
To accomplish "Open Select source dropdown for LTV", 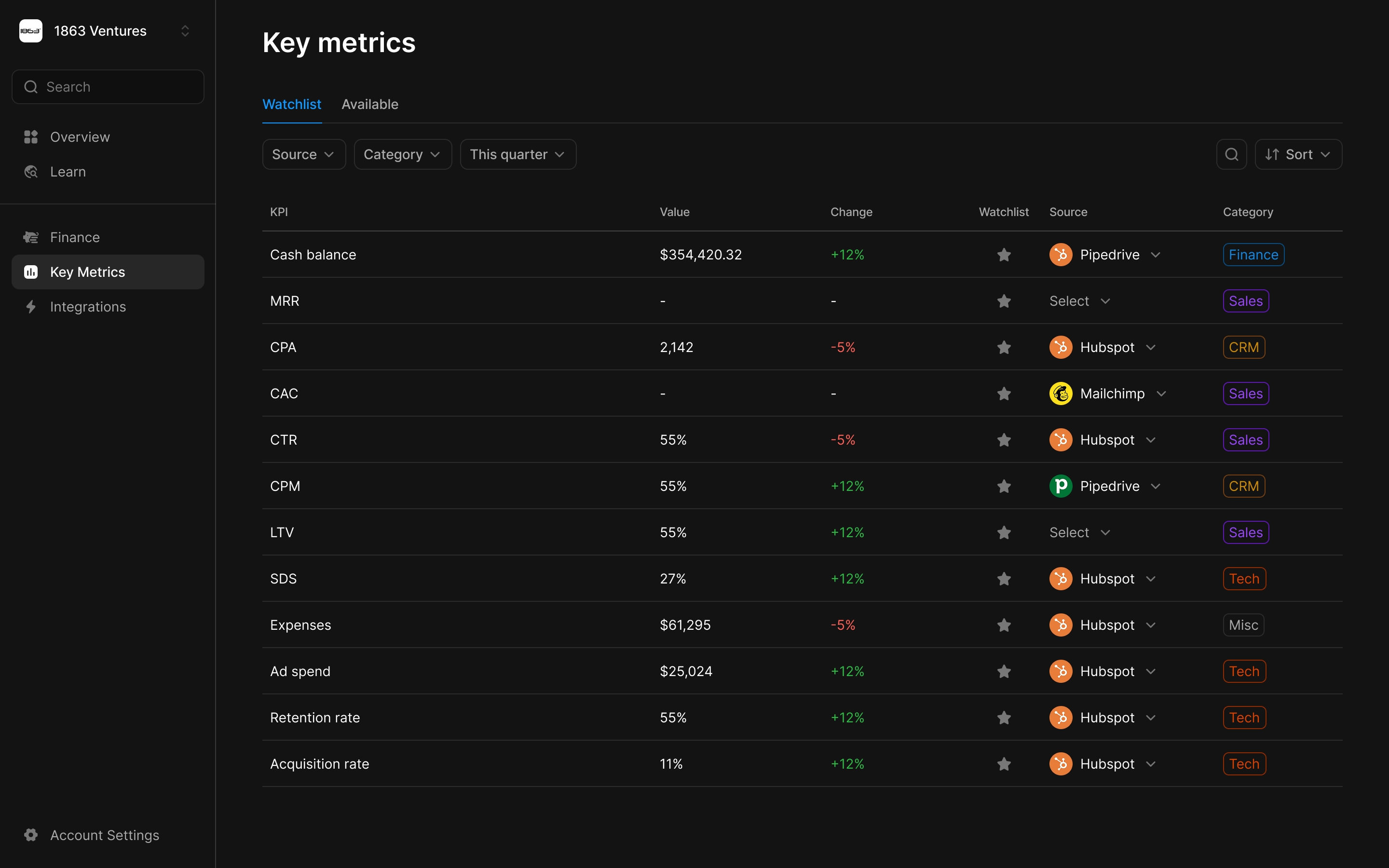I will [1080, 533].
